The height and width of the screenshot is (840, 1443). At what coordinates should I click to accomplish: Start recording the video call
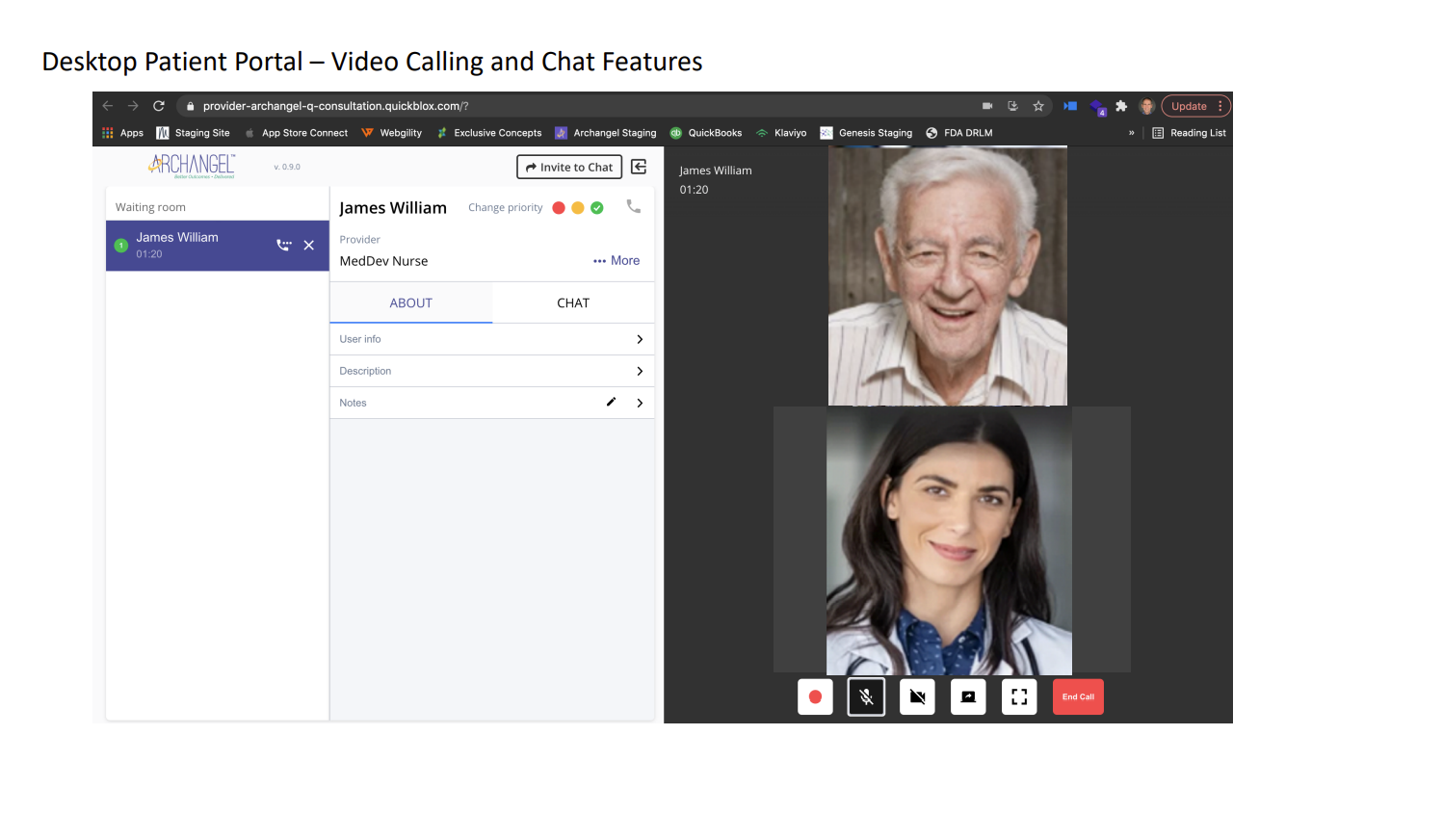coord(815,696)
